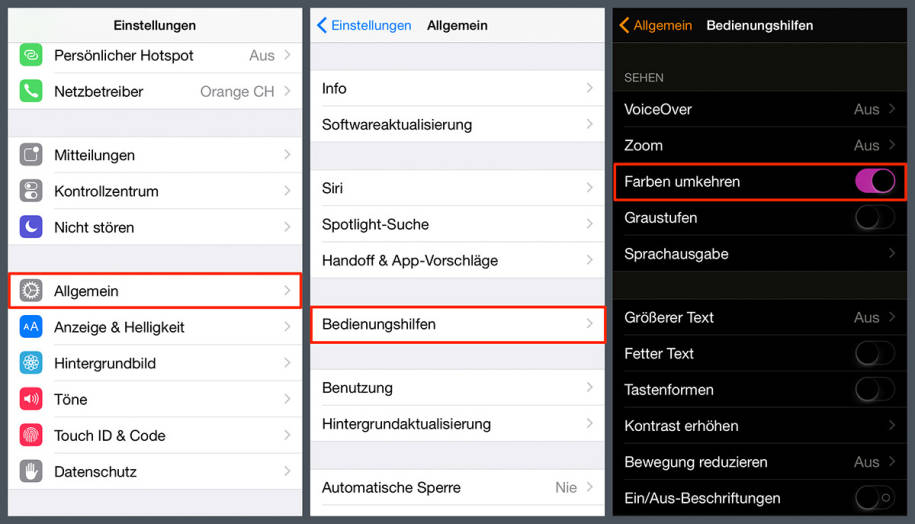Go back via blue Einstellungen link
The image size is (915, 524).
364,25
